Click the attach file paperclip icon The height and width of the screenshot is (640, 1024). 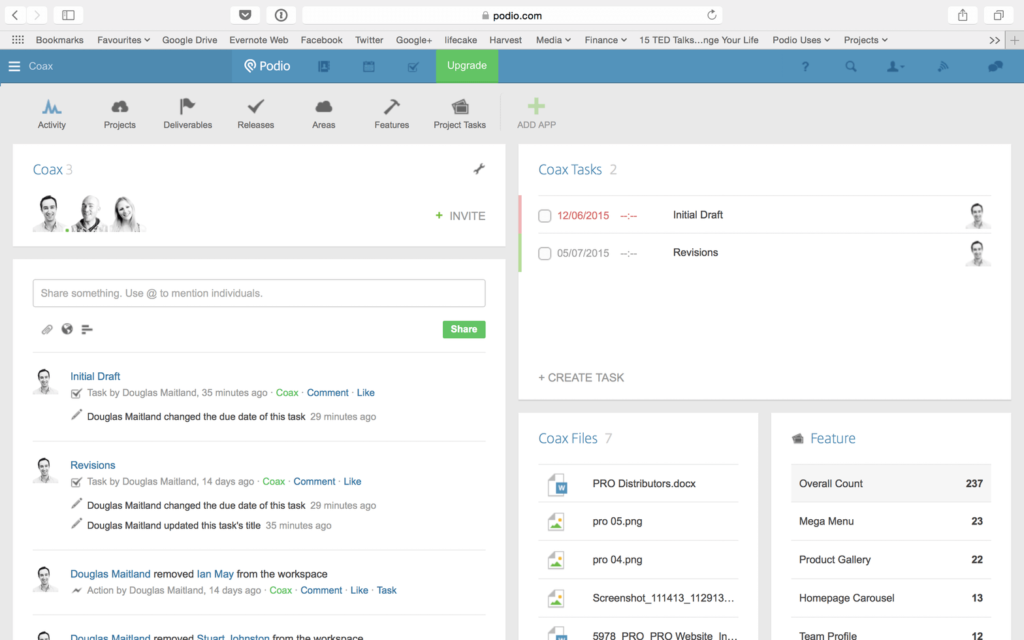pyautogui.click(x=47, y=329)
